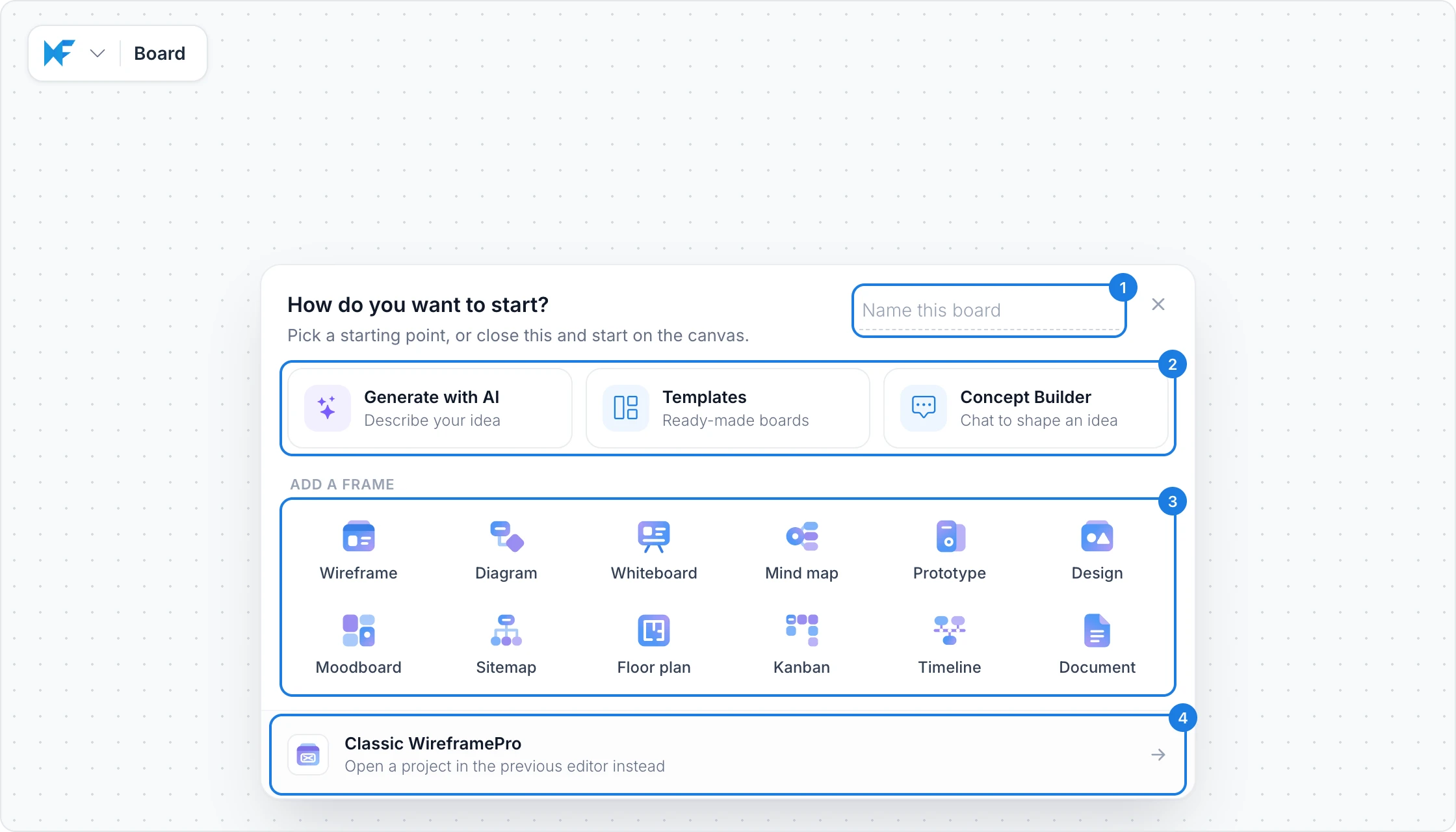Pick the Floor plan frame icon
Screen dimensions: 1456x832
tap(654, 630)
